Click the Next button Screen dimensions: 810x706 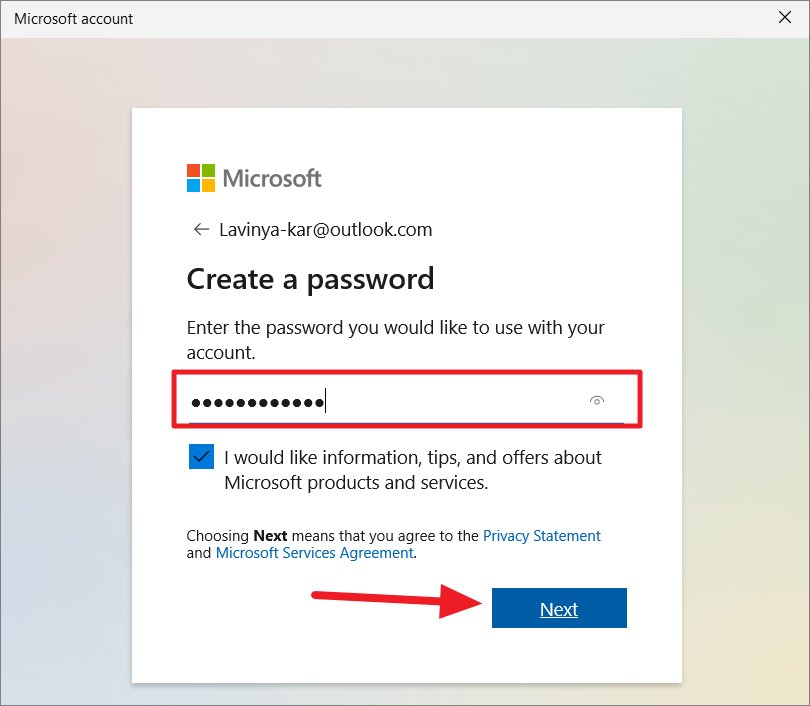pyautogui.click(x=559, y=608)
